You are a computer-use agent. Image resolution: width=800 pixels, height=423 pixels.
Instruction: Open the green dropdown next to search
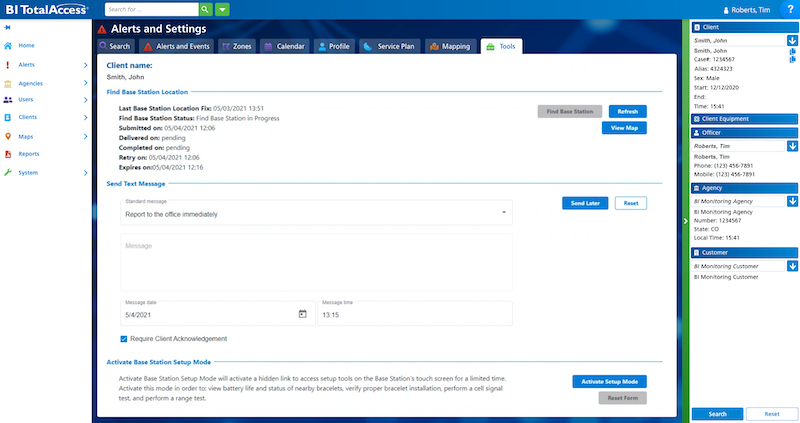pos(222,9)
